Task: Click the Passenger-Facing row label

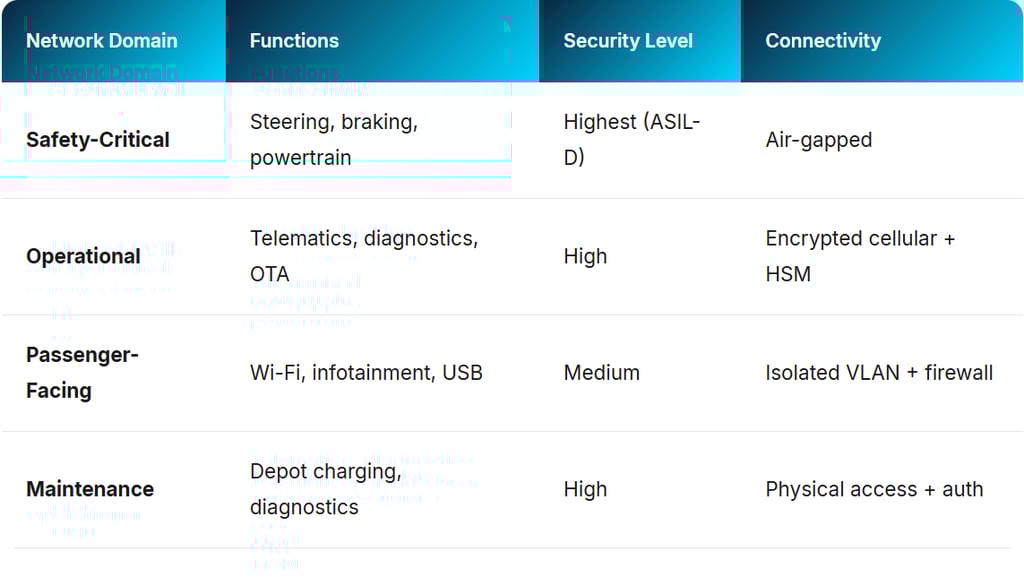Action: (x=82, y=373)
